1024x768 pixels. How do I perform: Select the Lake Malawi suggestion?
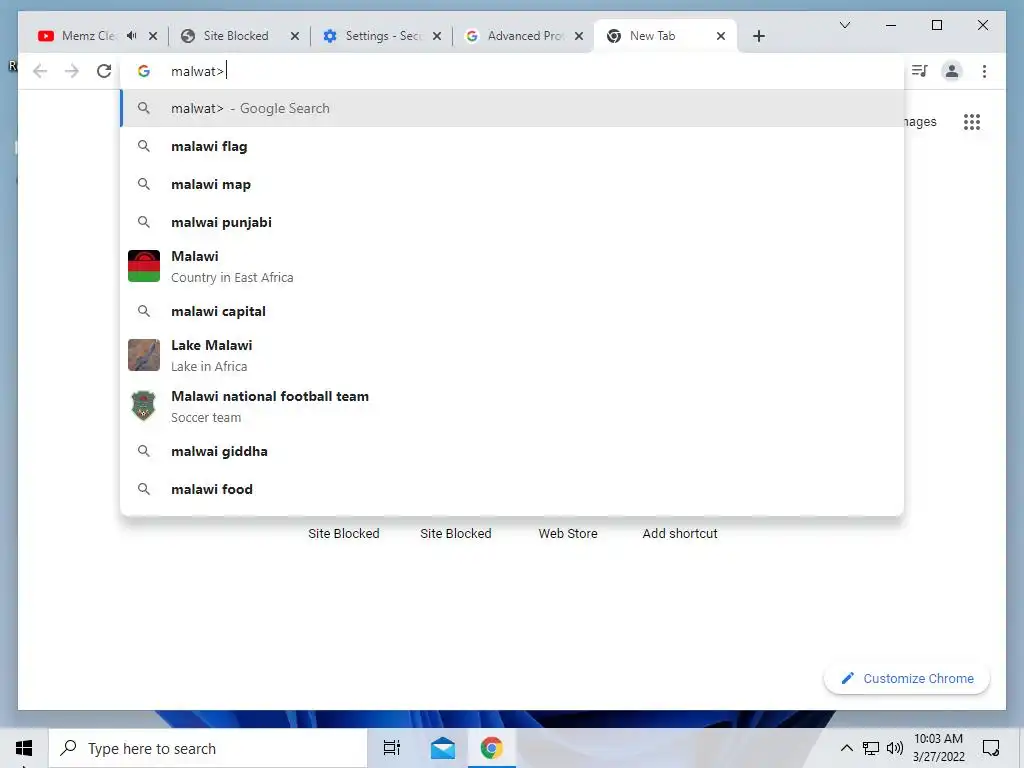click(x=513, y=355)
